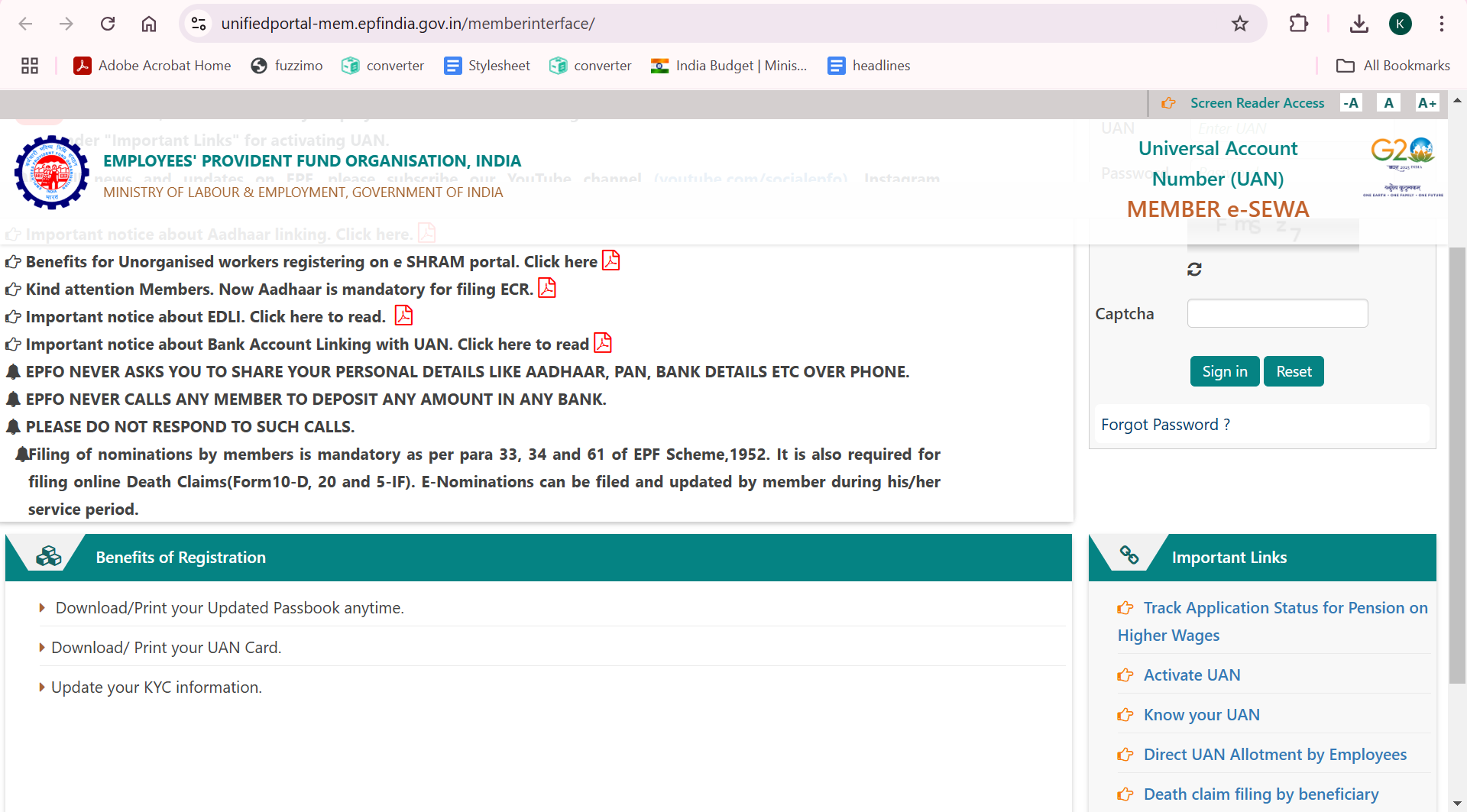Open the Bank Account Linking PDF
This screenshot has width=1467, height=812.
603,343
